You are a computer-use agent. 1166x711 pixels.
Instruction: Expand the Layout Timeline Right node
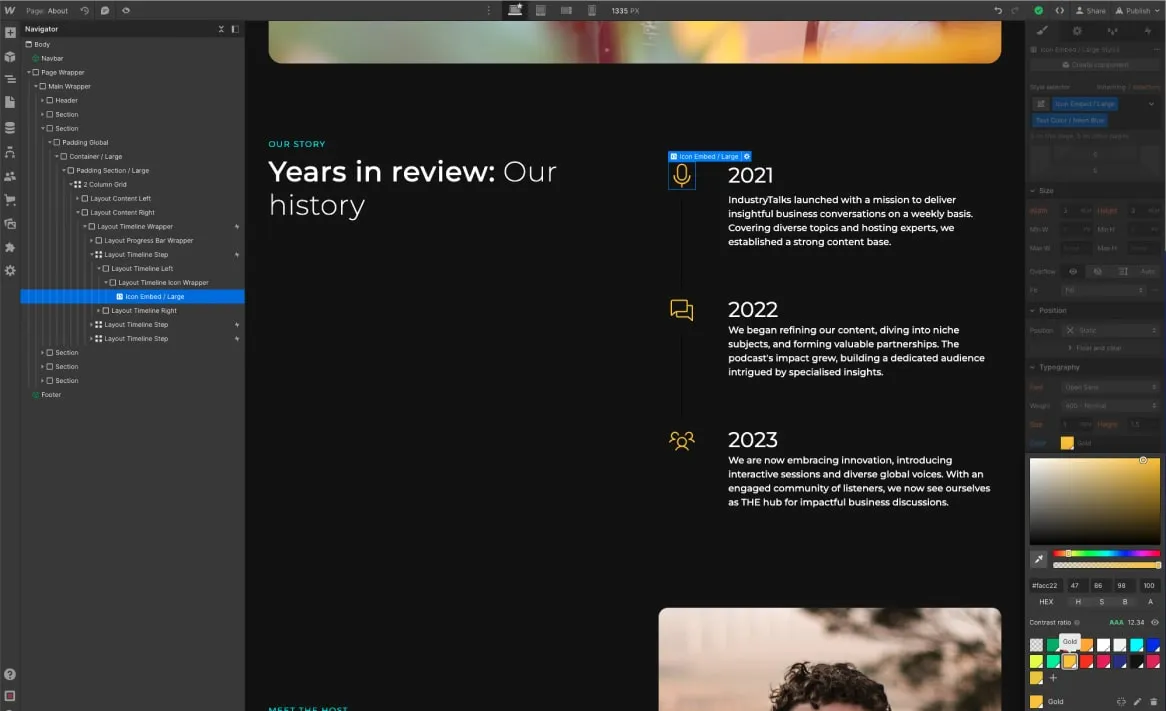pos(99,311)
